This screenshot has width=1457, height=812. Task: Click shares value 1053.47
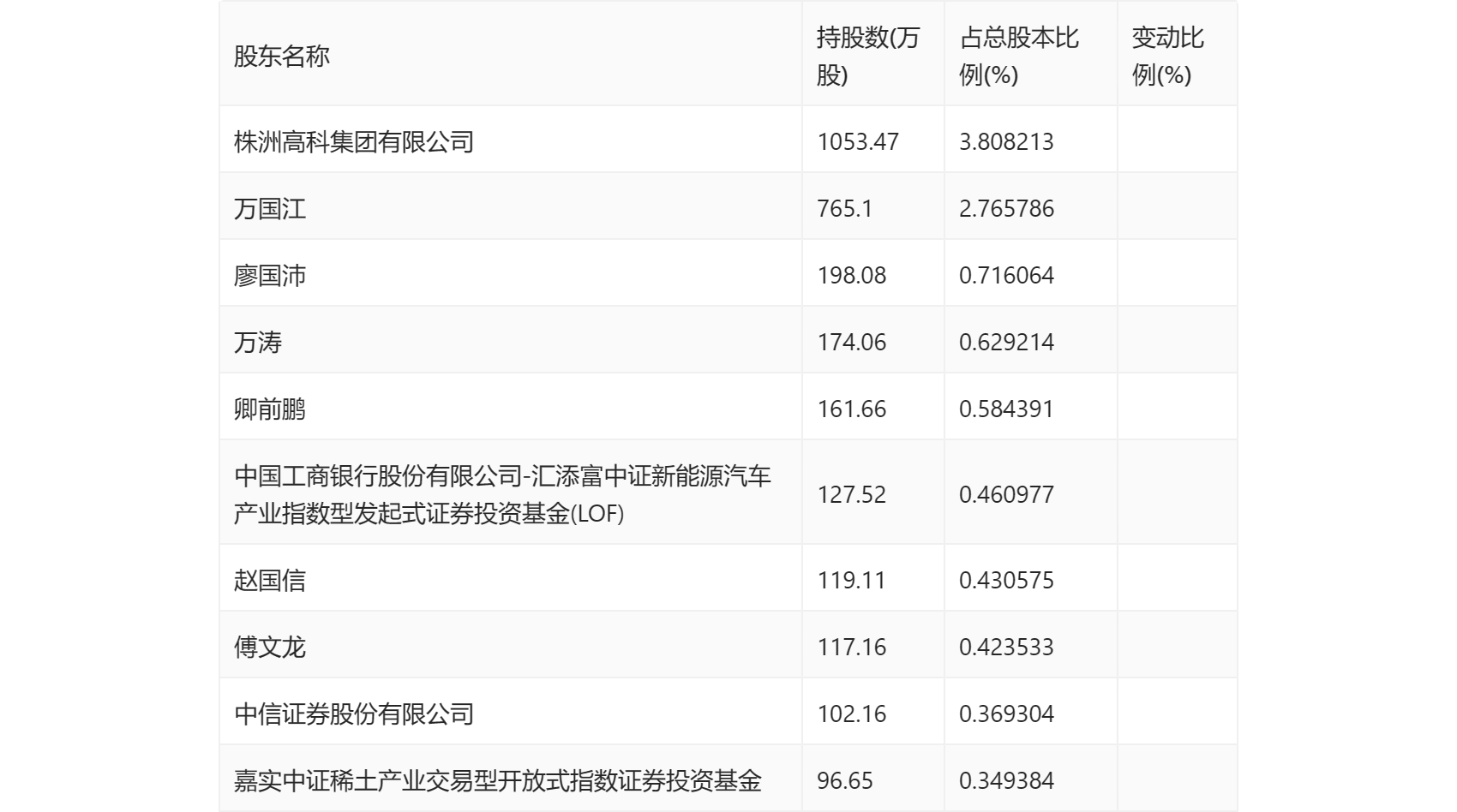coord(858,141)
